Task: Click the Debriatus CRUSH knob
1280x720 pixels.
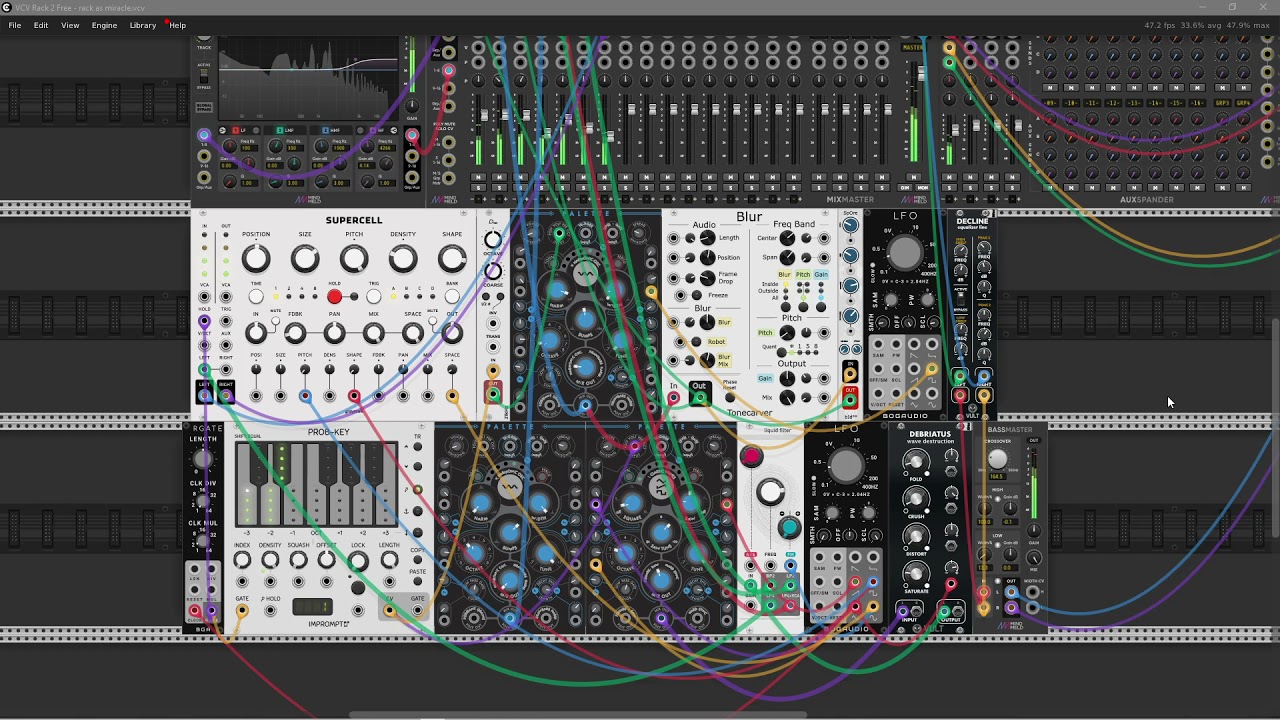Action: click(915, 498)
